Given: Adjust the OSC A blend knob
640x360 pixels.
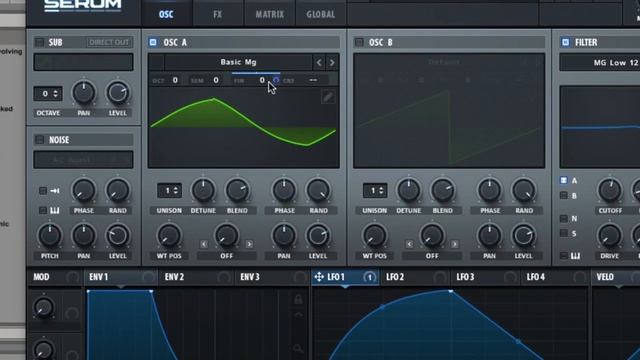Looking at the screenshot, I should (237, 191).
